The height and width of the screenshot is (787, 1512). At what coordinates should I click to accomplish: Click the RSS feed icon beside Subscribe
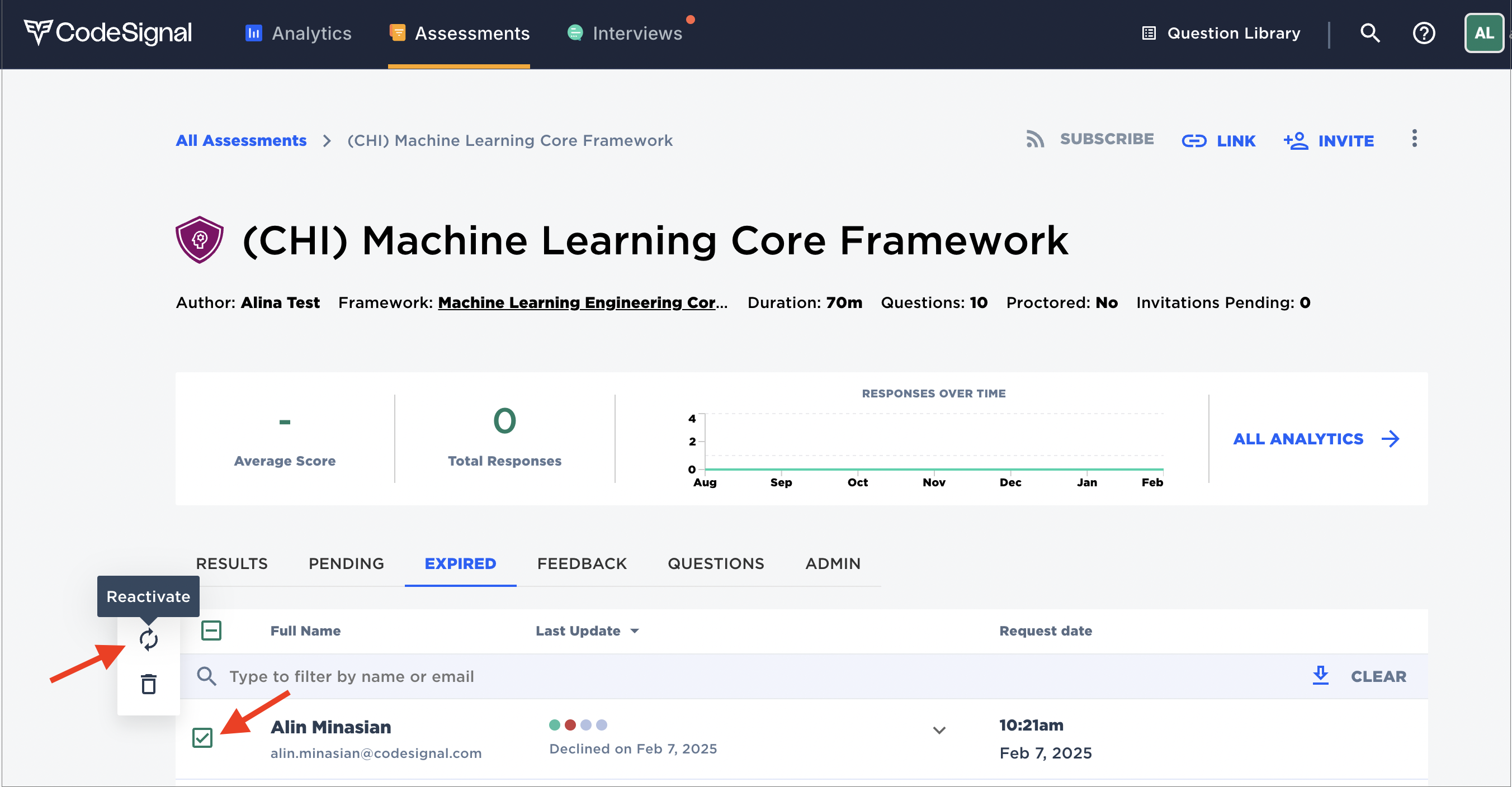coord(1035,140)
